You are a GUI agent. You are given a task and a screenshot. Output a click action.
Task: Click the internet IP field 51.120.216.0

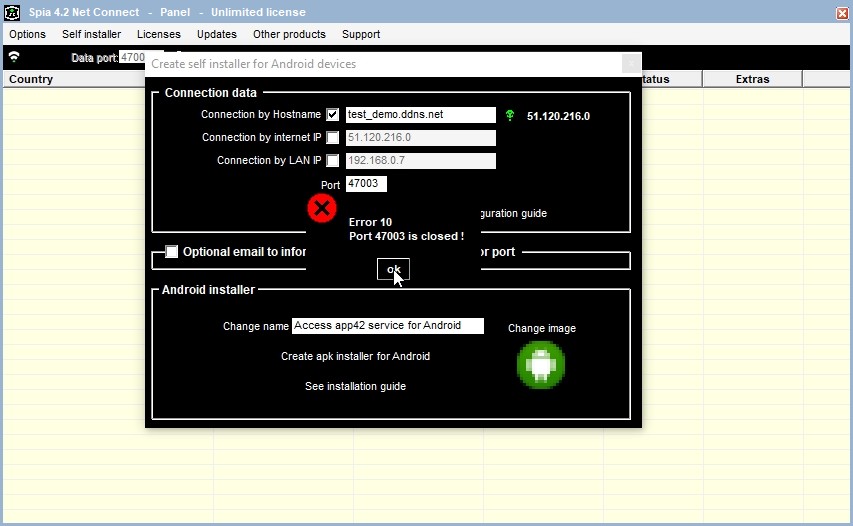pyautogui.click(x=421, y=138)
